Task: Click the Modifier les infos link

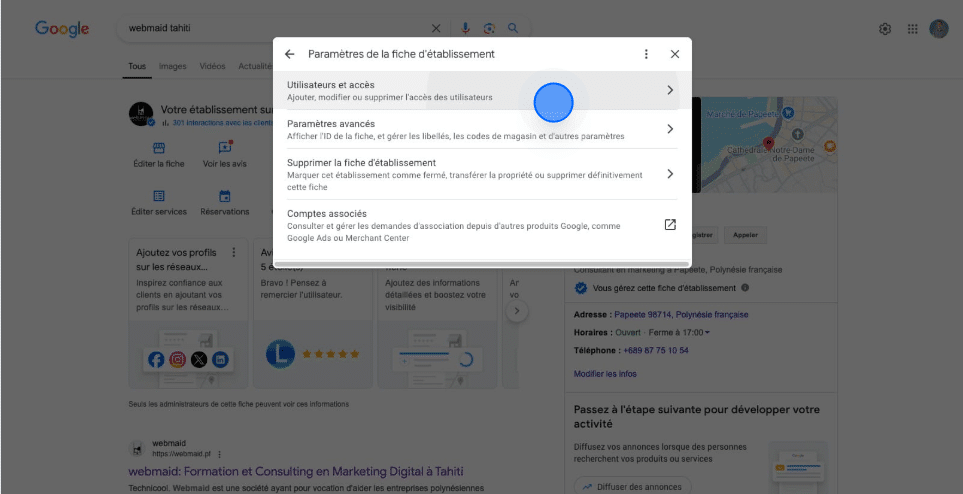Action: point(605,374)
